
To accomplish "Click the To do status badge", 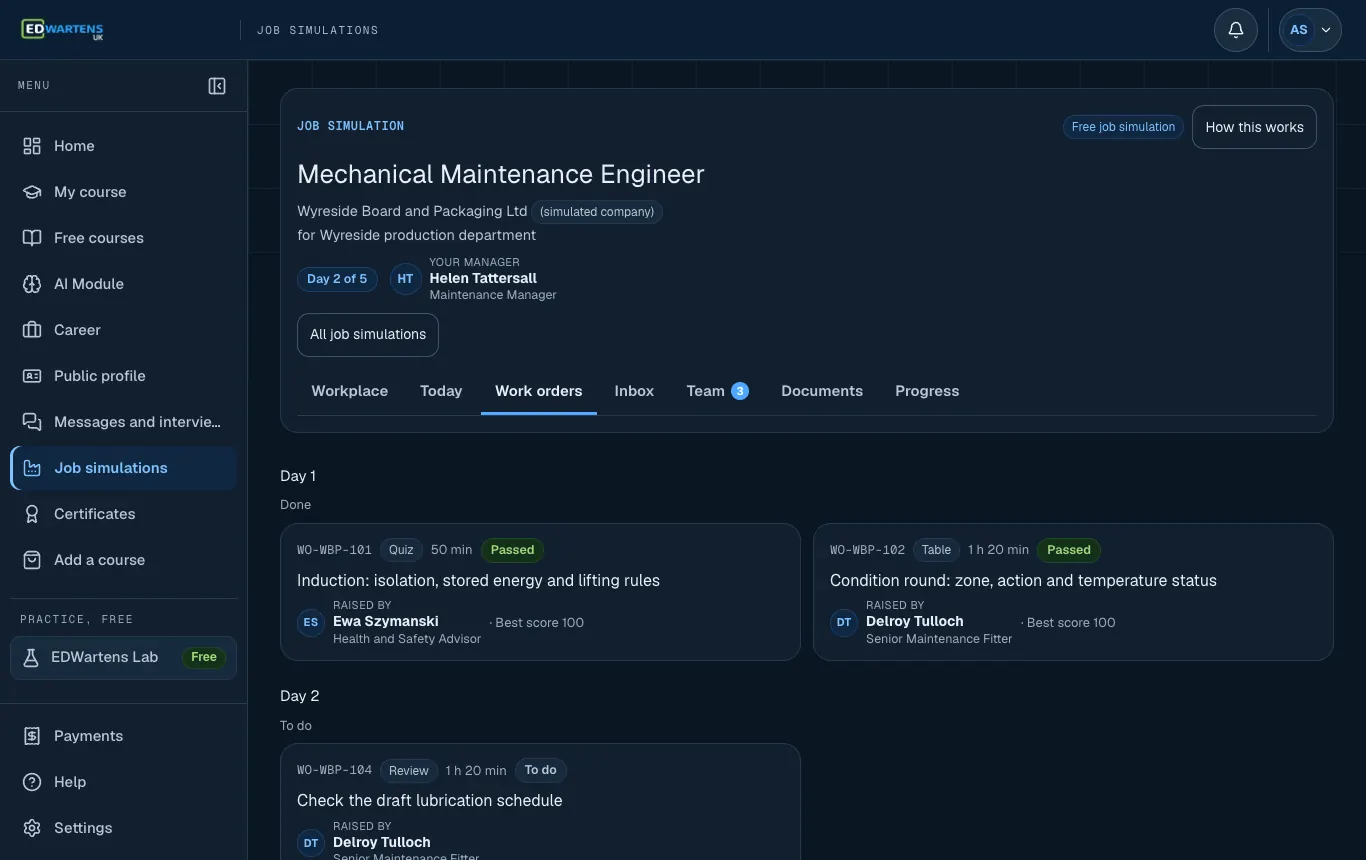I will tap(540, 770).
